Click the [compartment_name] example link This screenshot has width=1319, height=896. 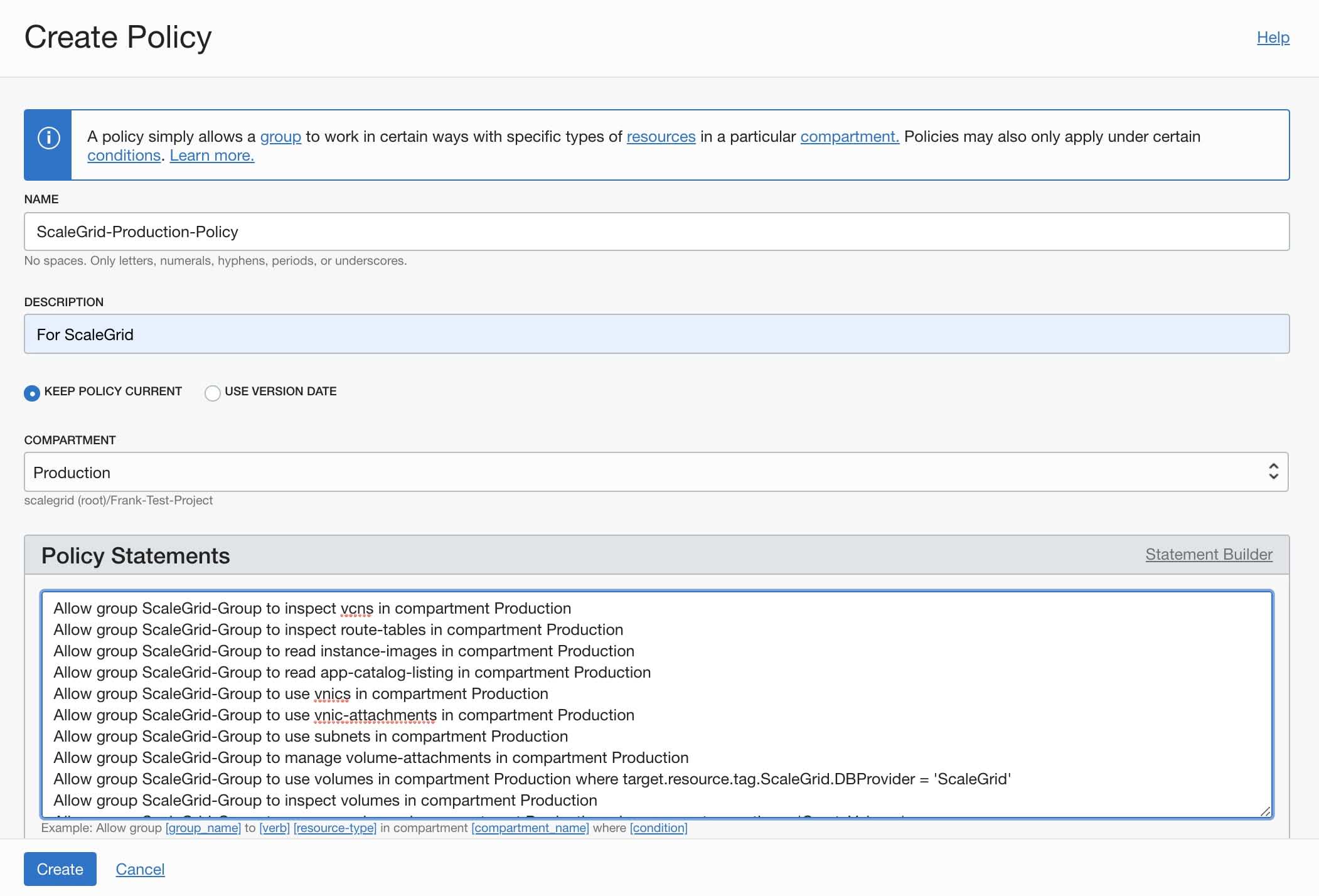(530, 828)
